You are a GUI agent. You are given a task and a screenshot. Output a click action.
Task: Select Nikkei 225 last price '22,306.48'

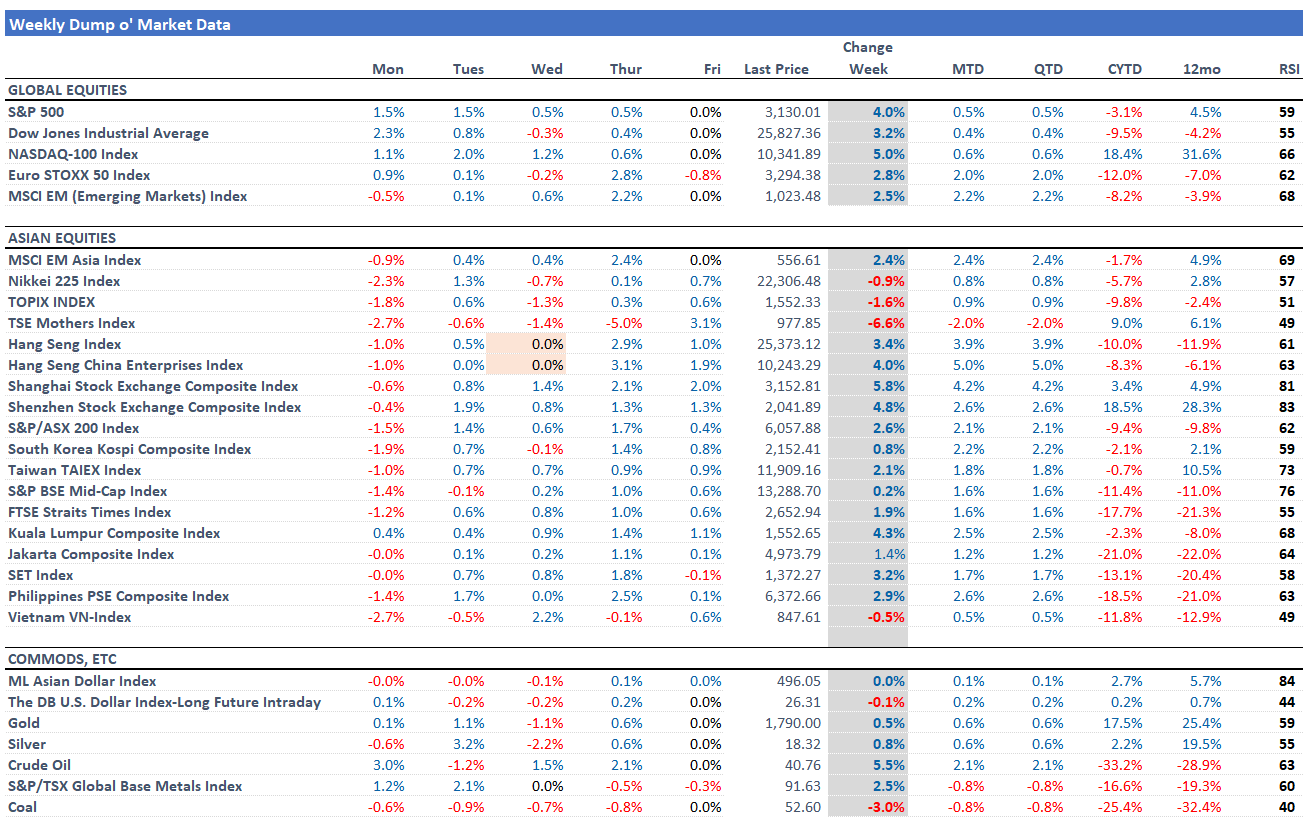point(787,281)
